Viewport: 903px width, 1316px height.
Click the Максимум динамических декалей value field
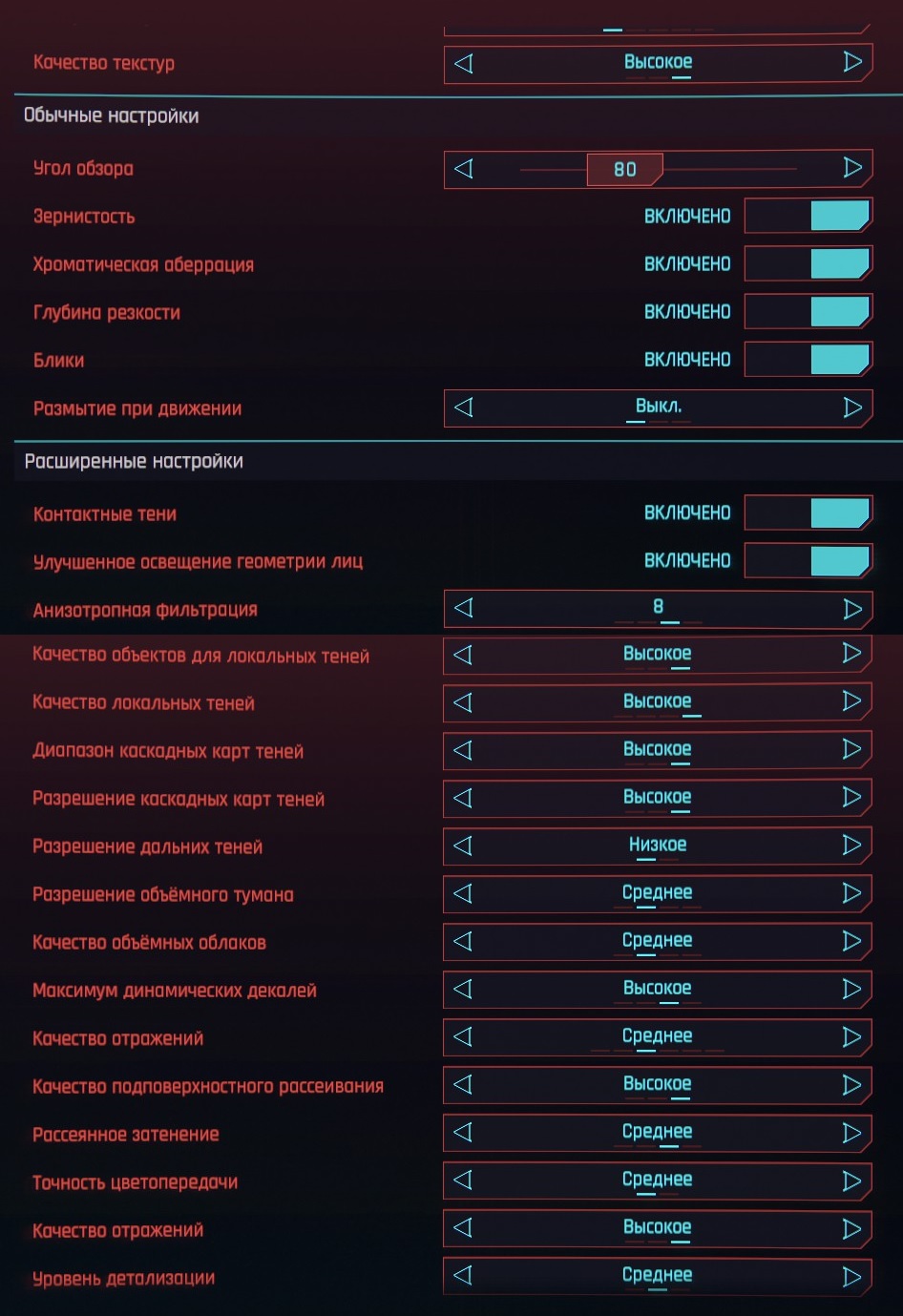coord(657,989)
